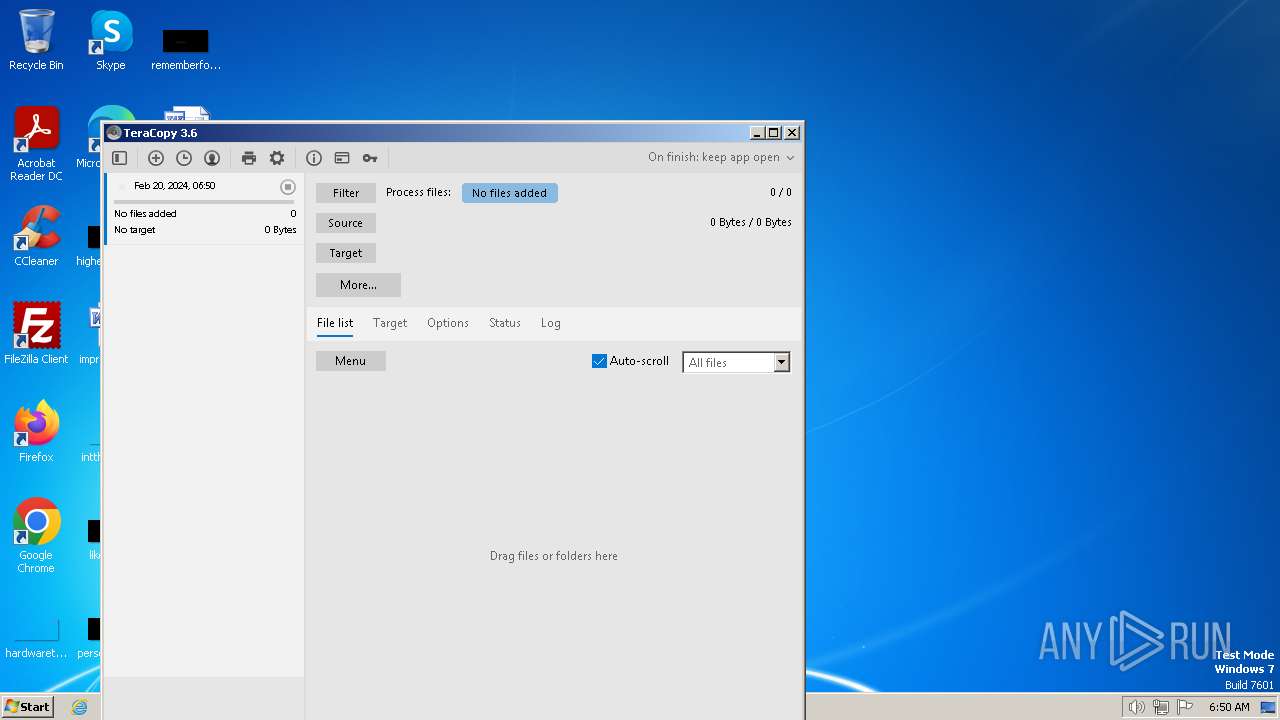1280x720 pixels.
Task: Click the info (about) icon
Action: 314,158
